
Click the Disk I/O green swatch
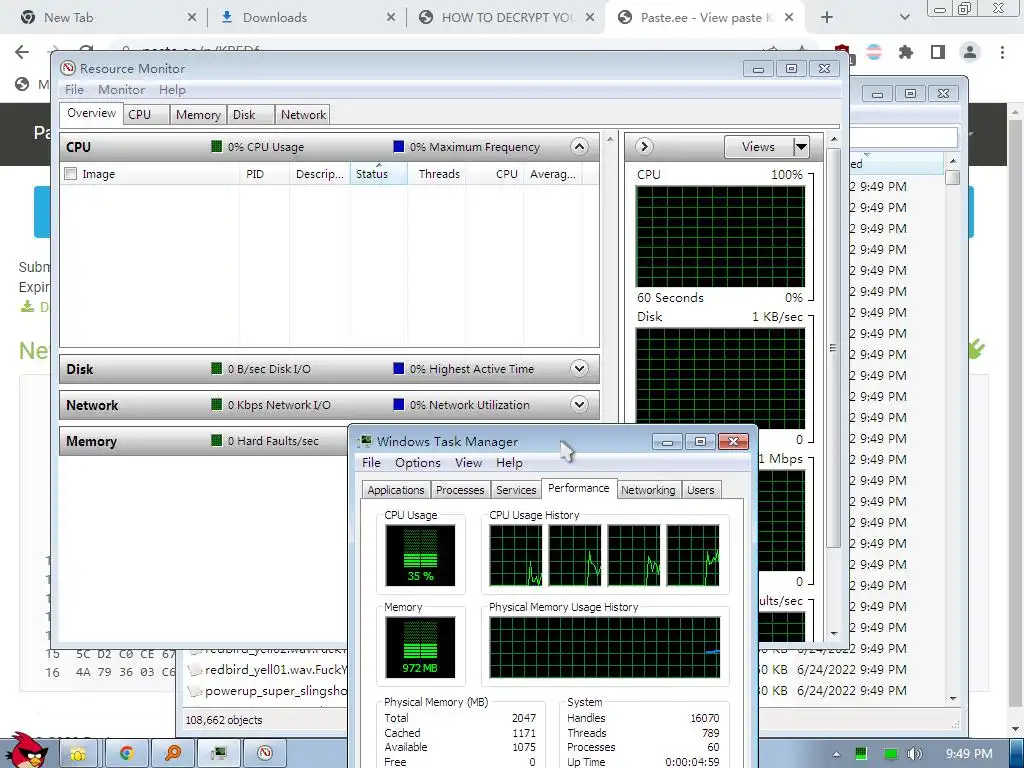point(217,368)
